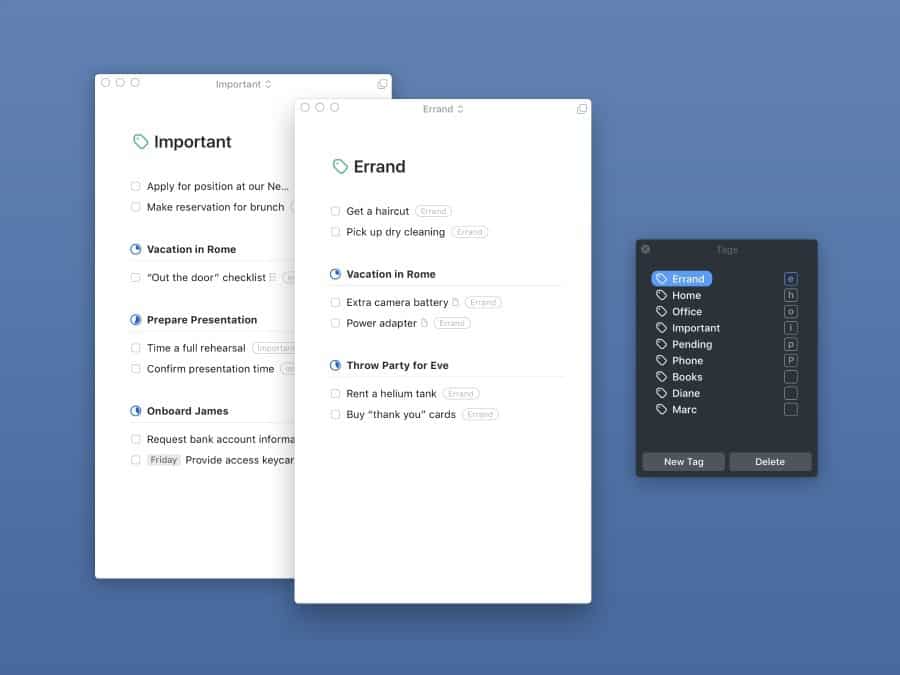
Task: Open new window icon in Errand title bar
Action: coord(582,109)
